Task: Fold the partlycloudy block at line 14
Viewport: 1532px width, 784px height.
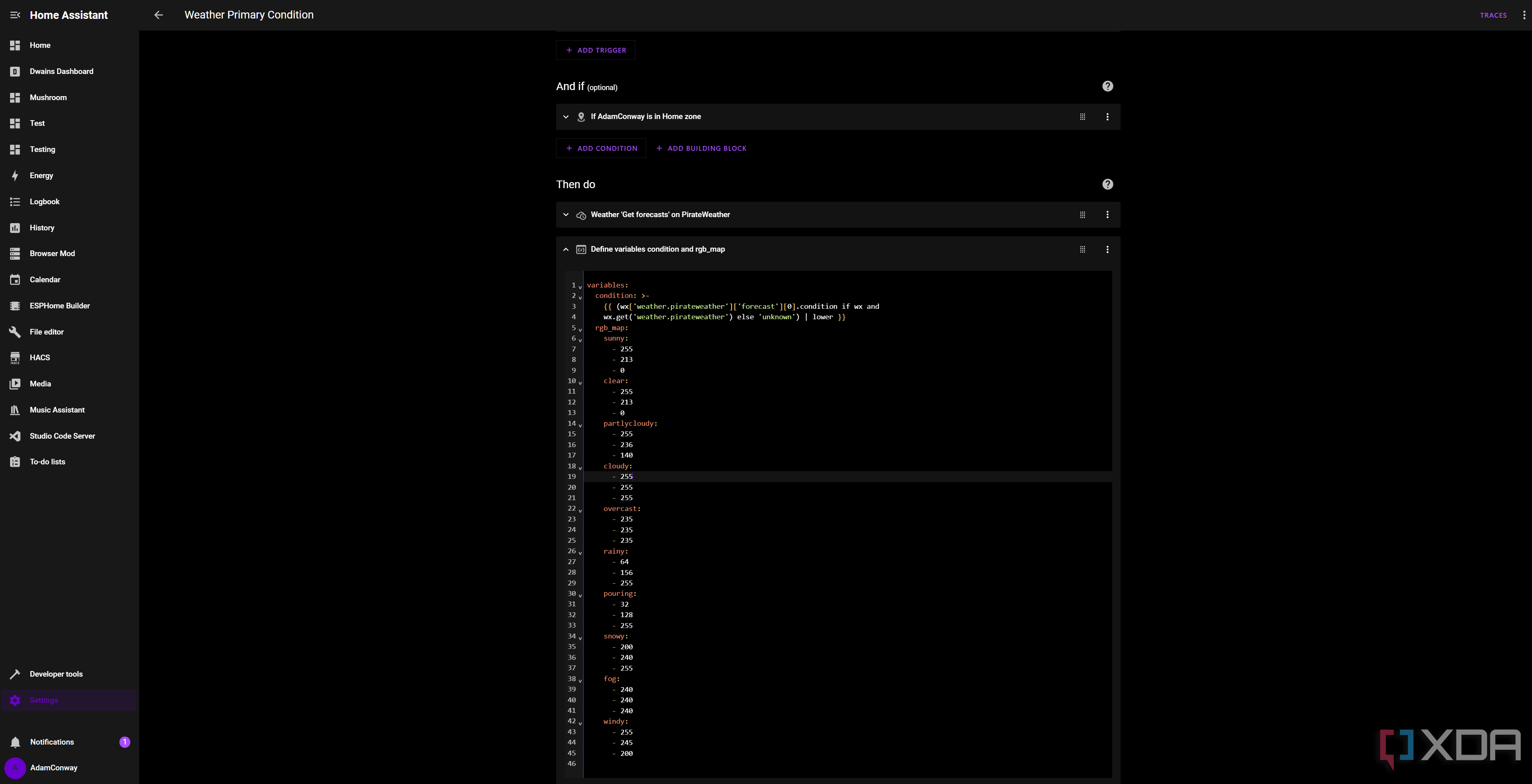Action: (581, 425)
